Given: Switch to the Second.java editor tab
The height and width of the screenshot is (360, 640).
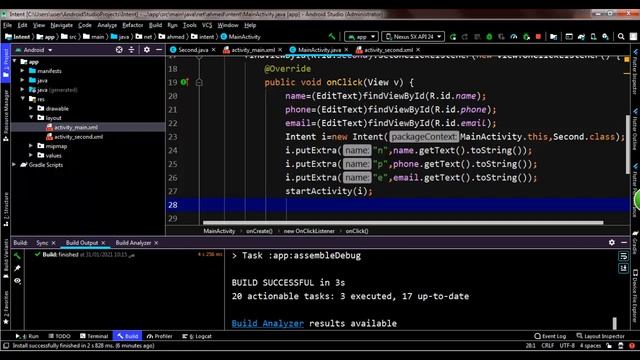Looking at the screenshot, I should [x=193, y=50].
